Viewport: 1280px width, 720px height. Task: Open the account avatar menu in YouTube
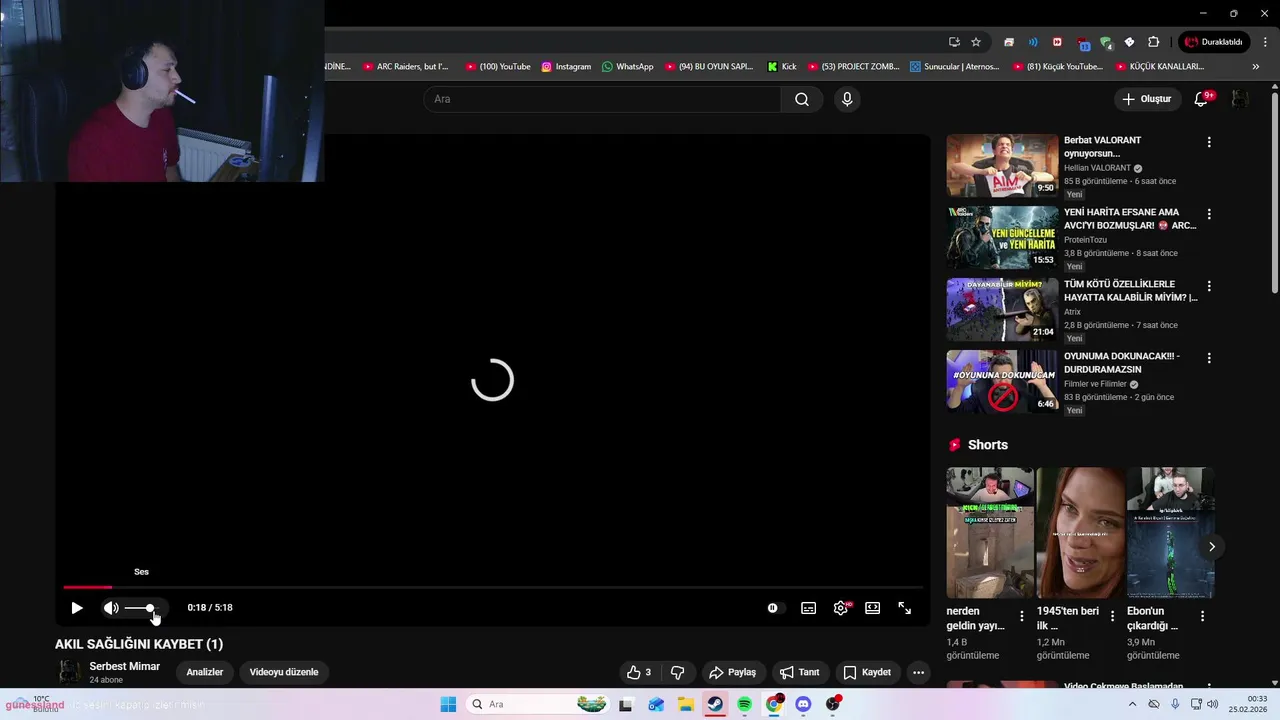point(1240,99)
